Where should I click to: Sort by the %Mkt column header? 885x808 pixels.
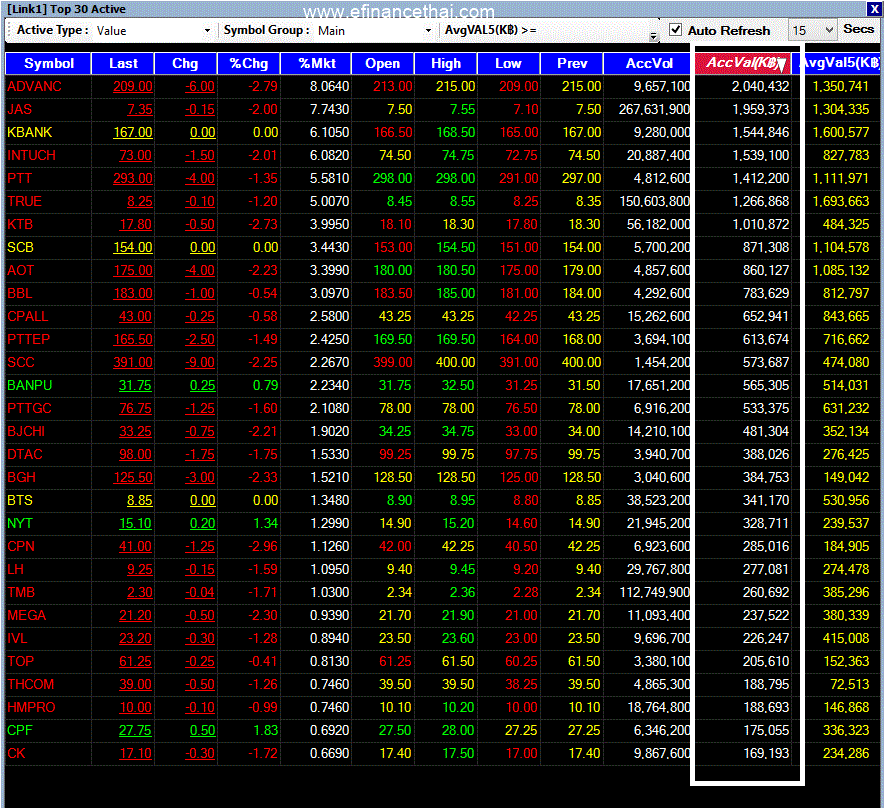(x=317, y=63)
